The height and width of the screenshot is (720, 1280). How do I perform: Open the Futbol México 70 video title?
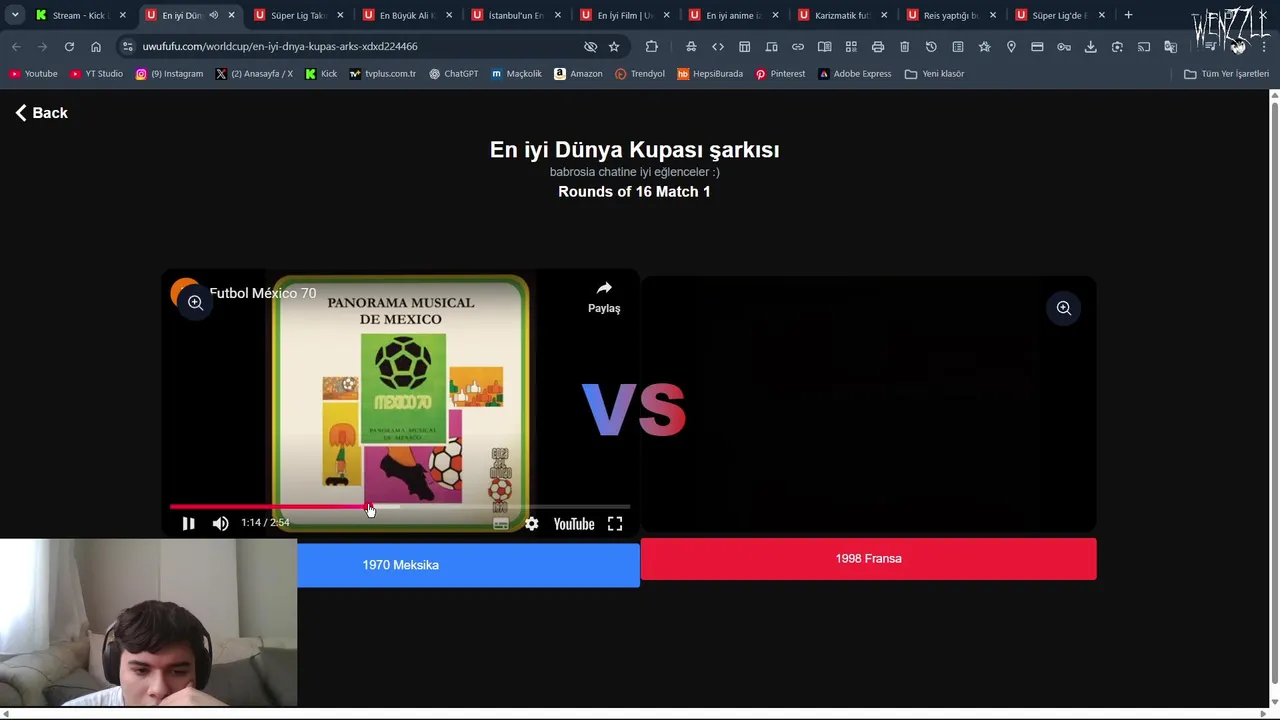[263, 293]
